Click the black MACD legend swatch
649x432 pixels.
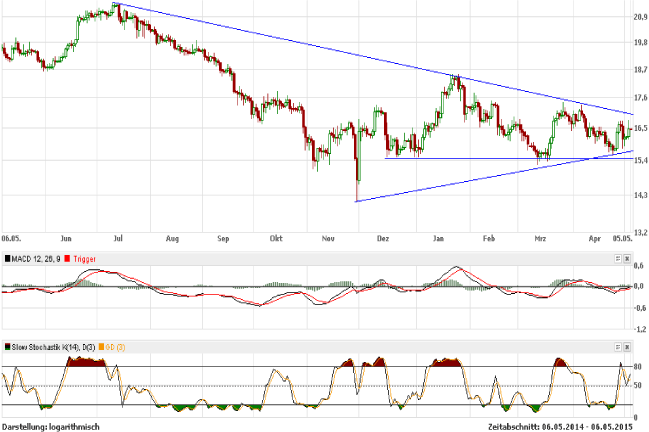9,258
